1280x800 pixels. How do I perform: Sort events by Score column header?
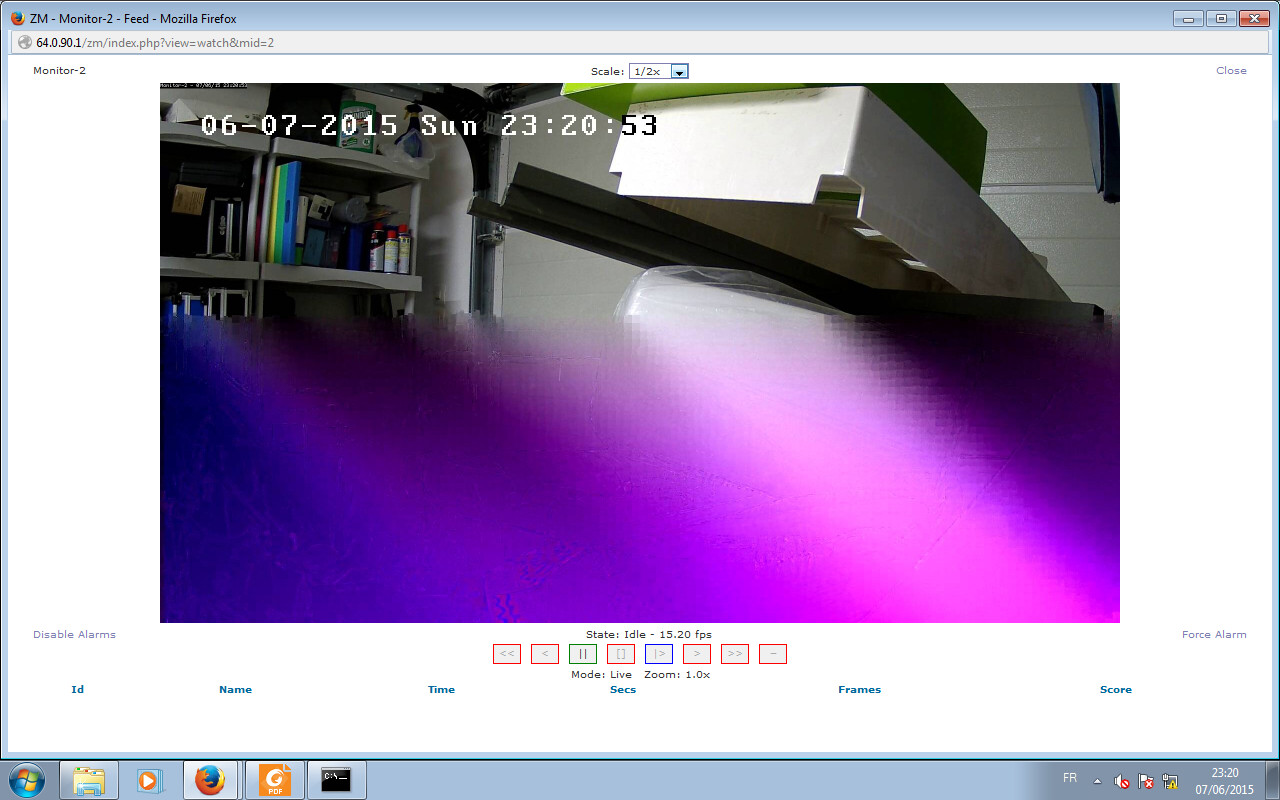[x=1116, y=690]
